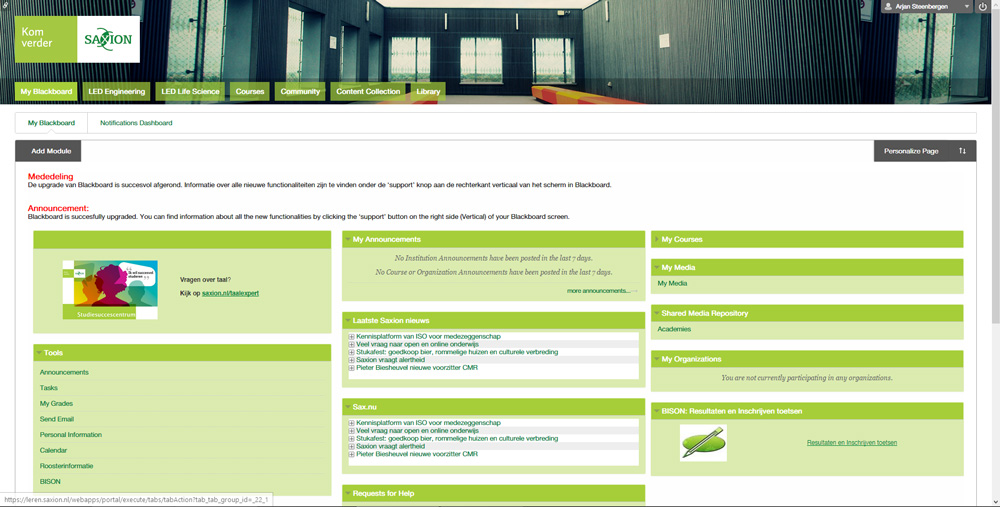Click the user avatar icon beside Arjan Steenbergen
This screenshot has width=1000, height=507.
[x=888, y=6]
